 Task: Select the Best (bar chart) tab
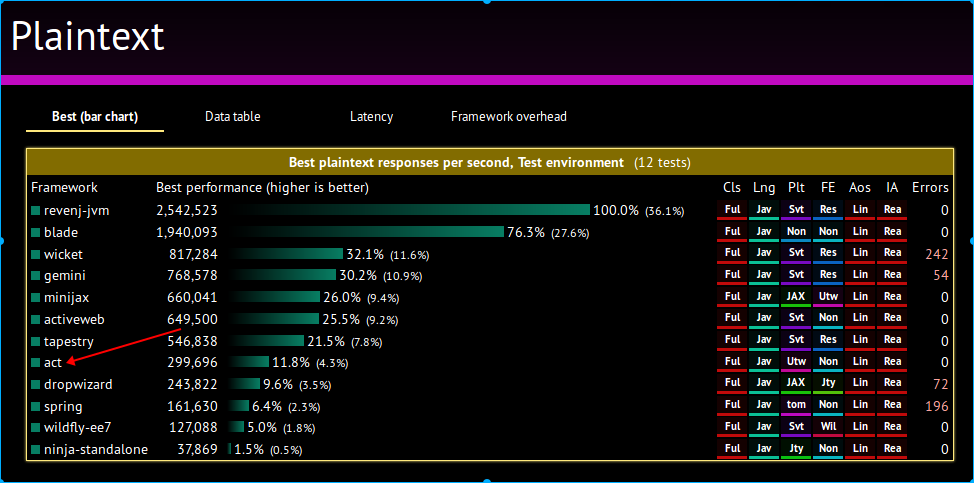(95, 117)
